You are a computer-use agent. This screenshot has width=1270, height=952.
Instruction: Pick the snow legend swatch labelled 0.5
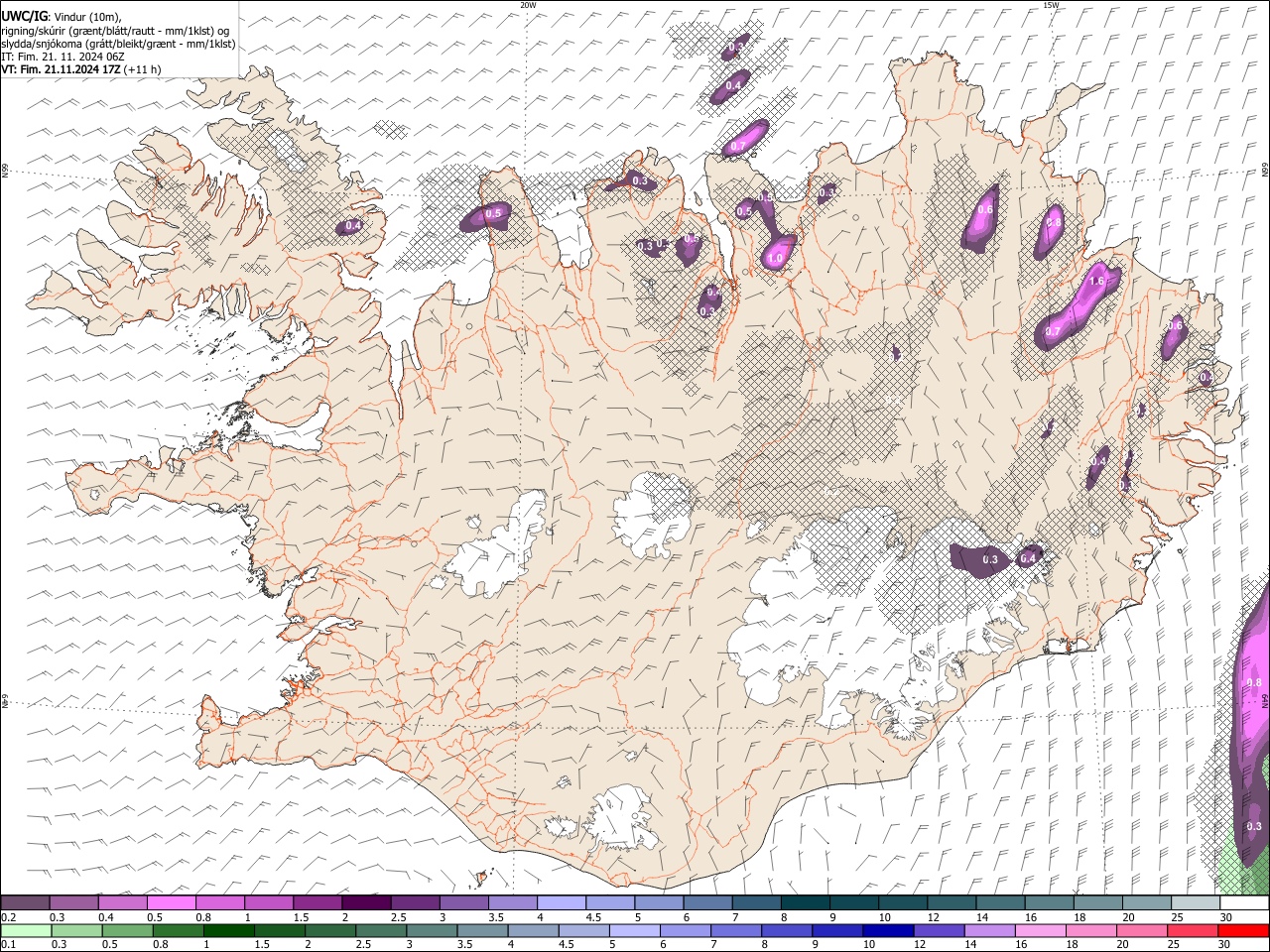tap(172, 902)
